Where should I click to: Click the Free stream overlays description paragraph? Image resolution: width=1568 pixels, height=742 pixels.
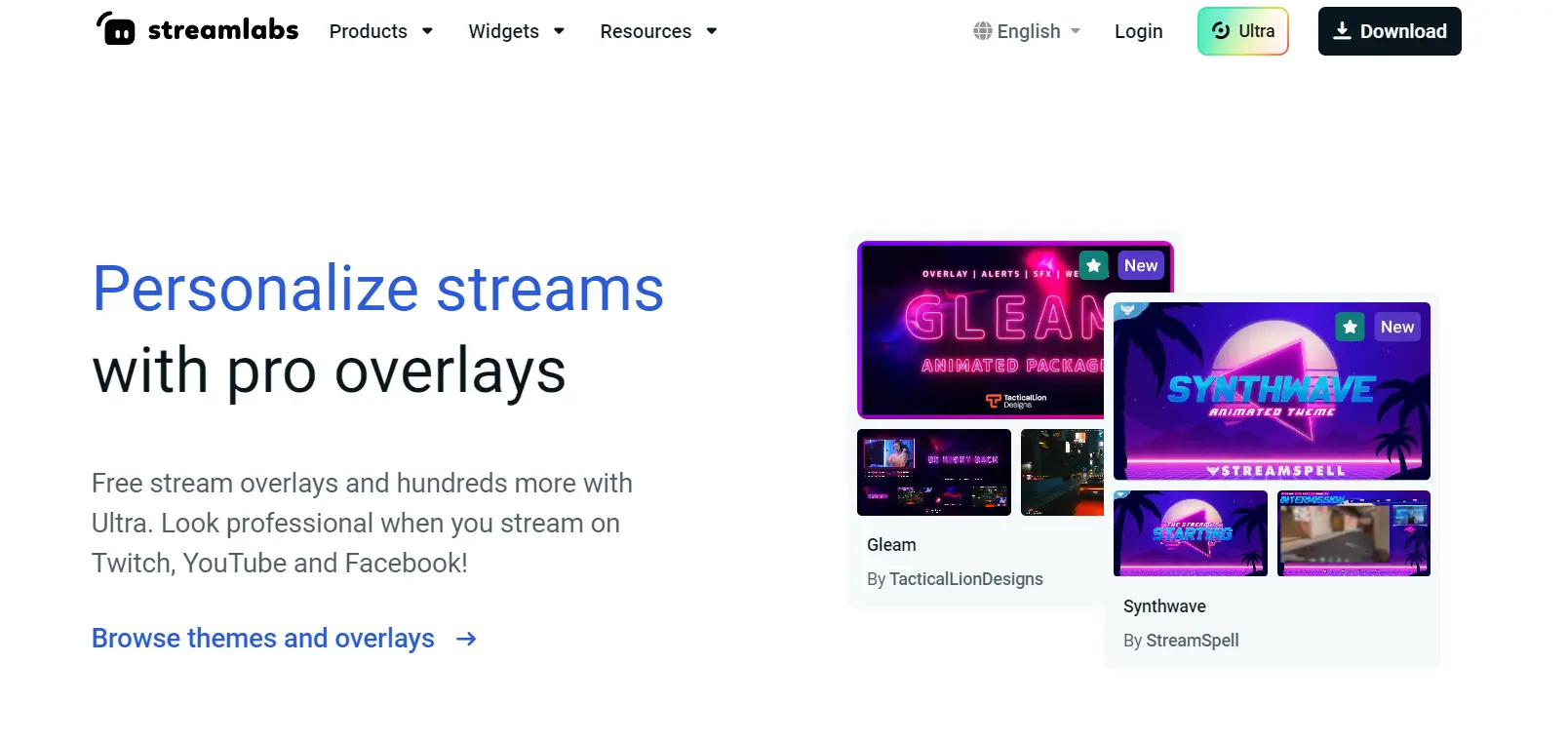click(362, 523)
